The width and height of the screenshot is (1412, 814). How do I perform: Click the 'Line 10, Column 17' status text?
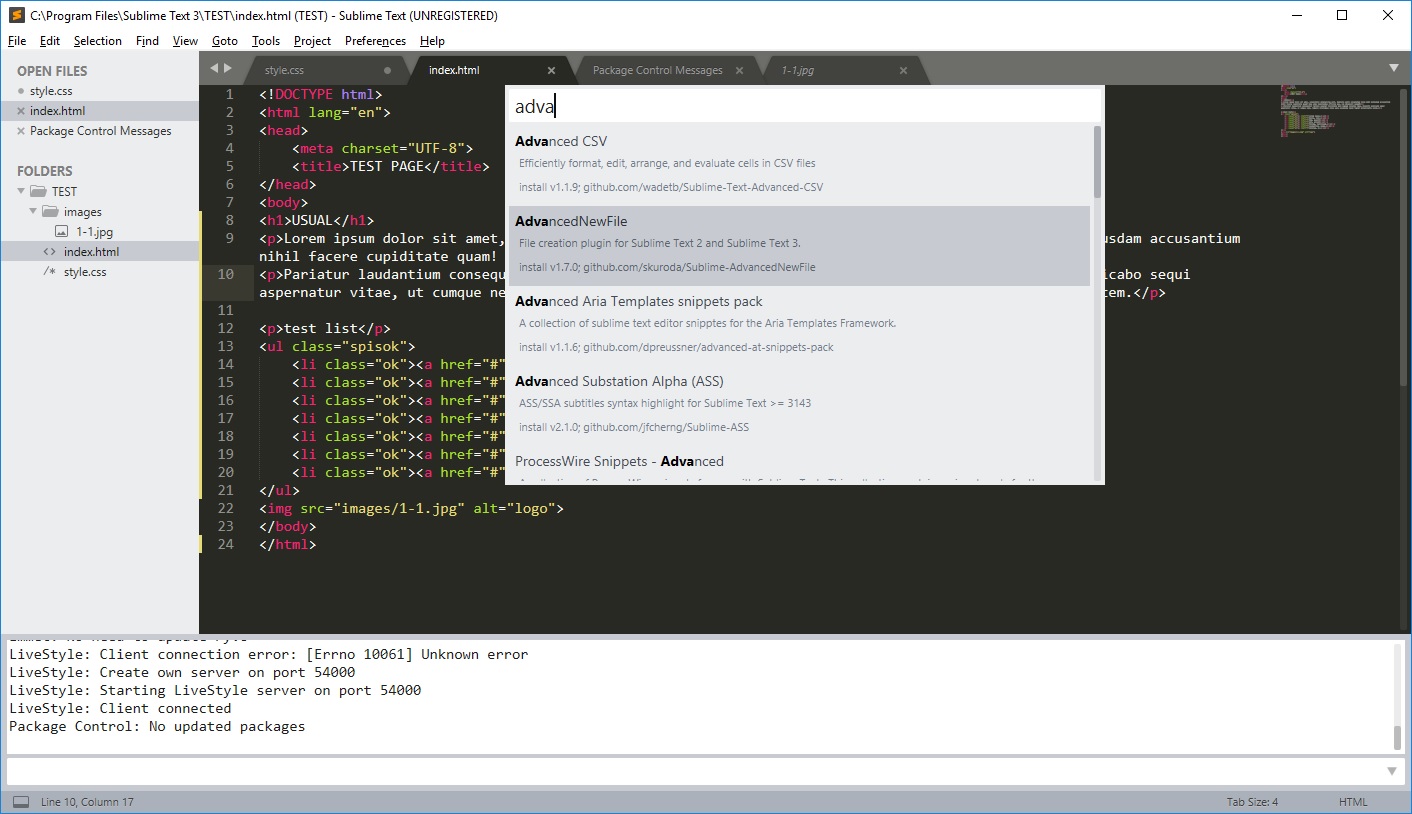point(87,801)
